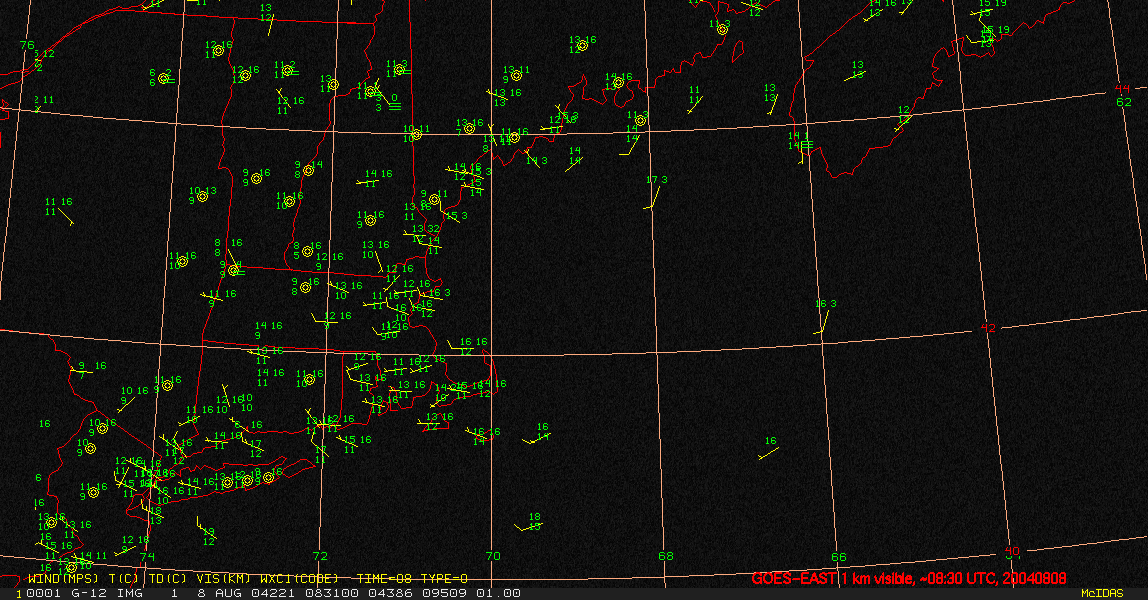Click the TIME=08 legend text
This screenshot has height=600, width=1148.
point(385,579)
